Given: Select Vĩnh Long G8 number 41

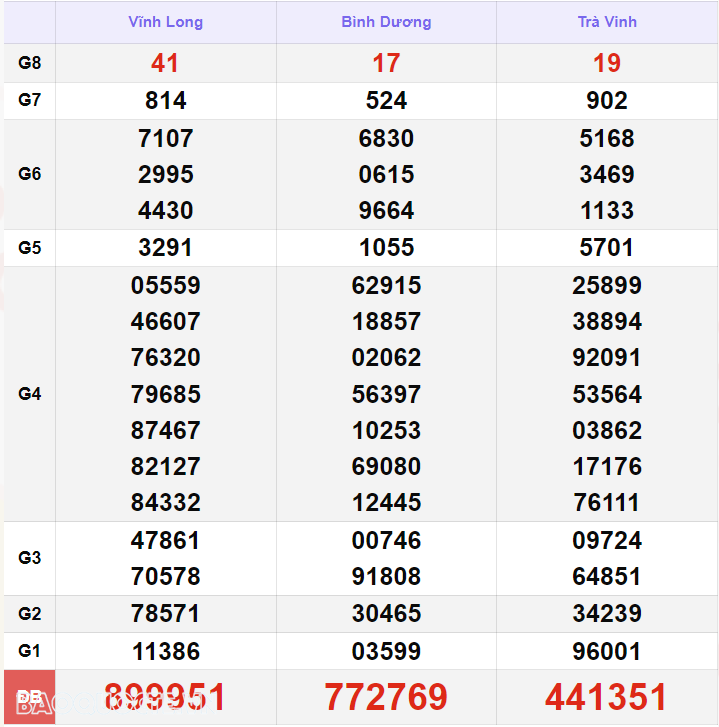Looking at the screenshot, I should pyautogui.click(x=165, y=63).
